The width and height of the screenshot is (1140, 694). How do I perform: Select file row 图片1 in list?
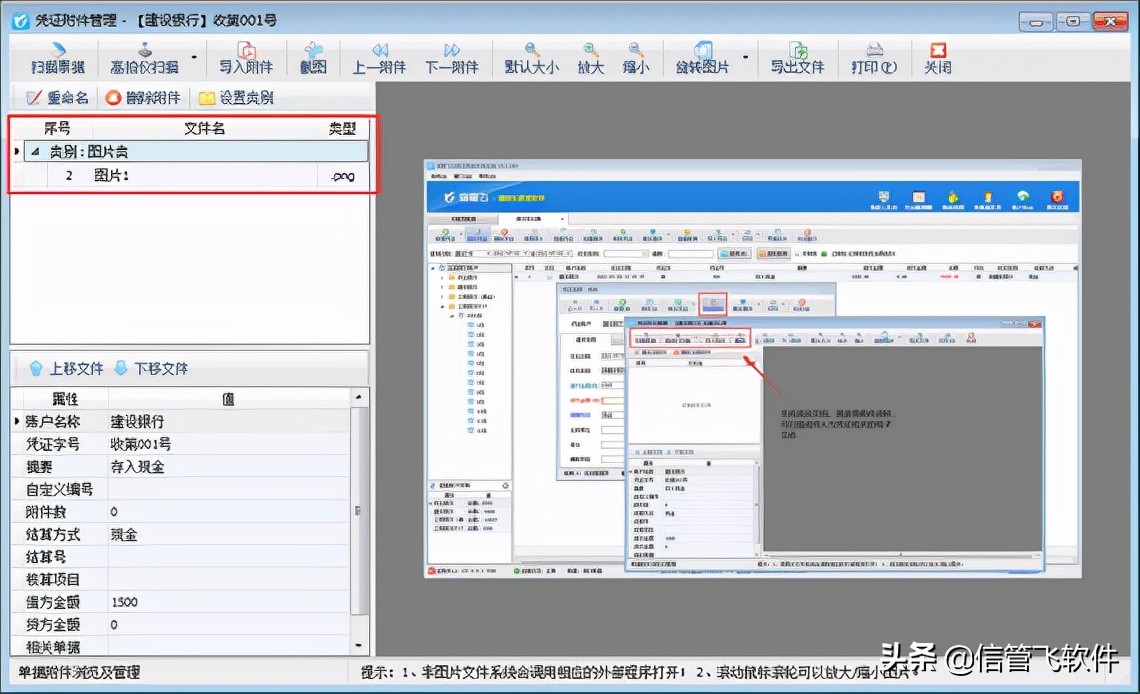(x=192, y=175)
